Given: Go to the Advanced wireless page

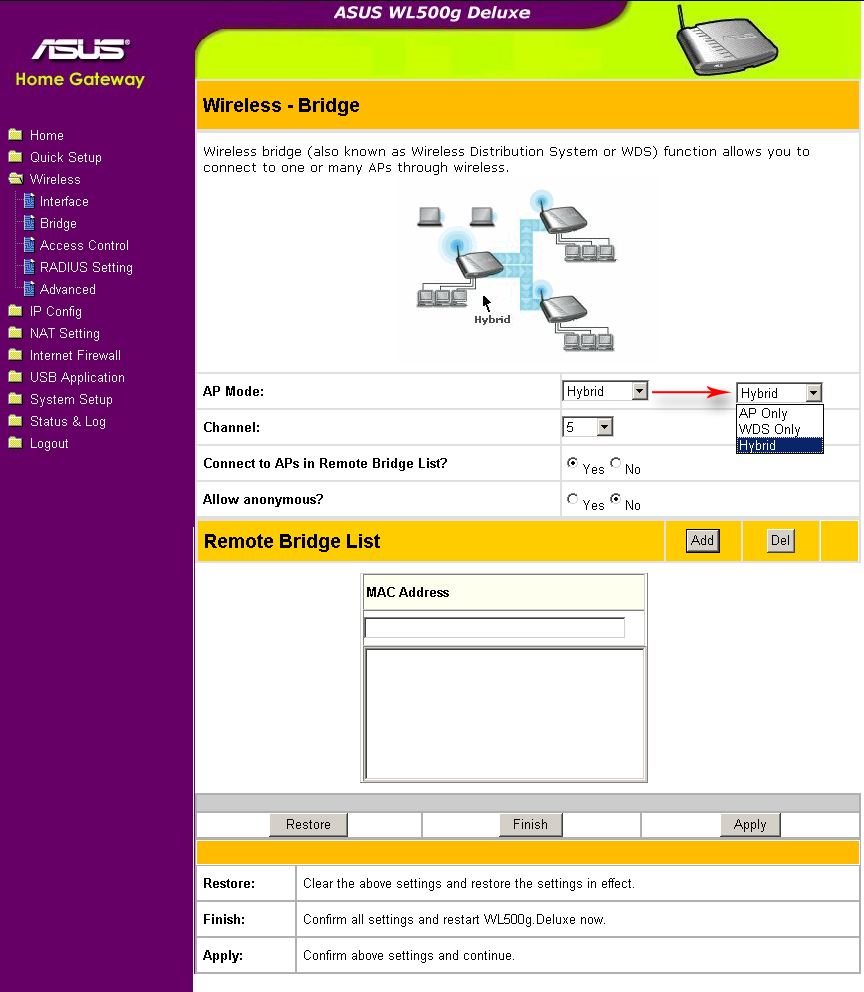Looking at the screenshot, I should pos(68,290).
